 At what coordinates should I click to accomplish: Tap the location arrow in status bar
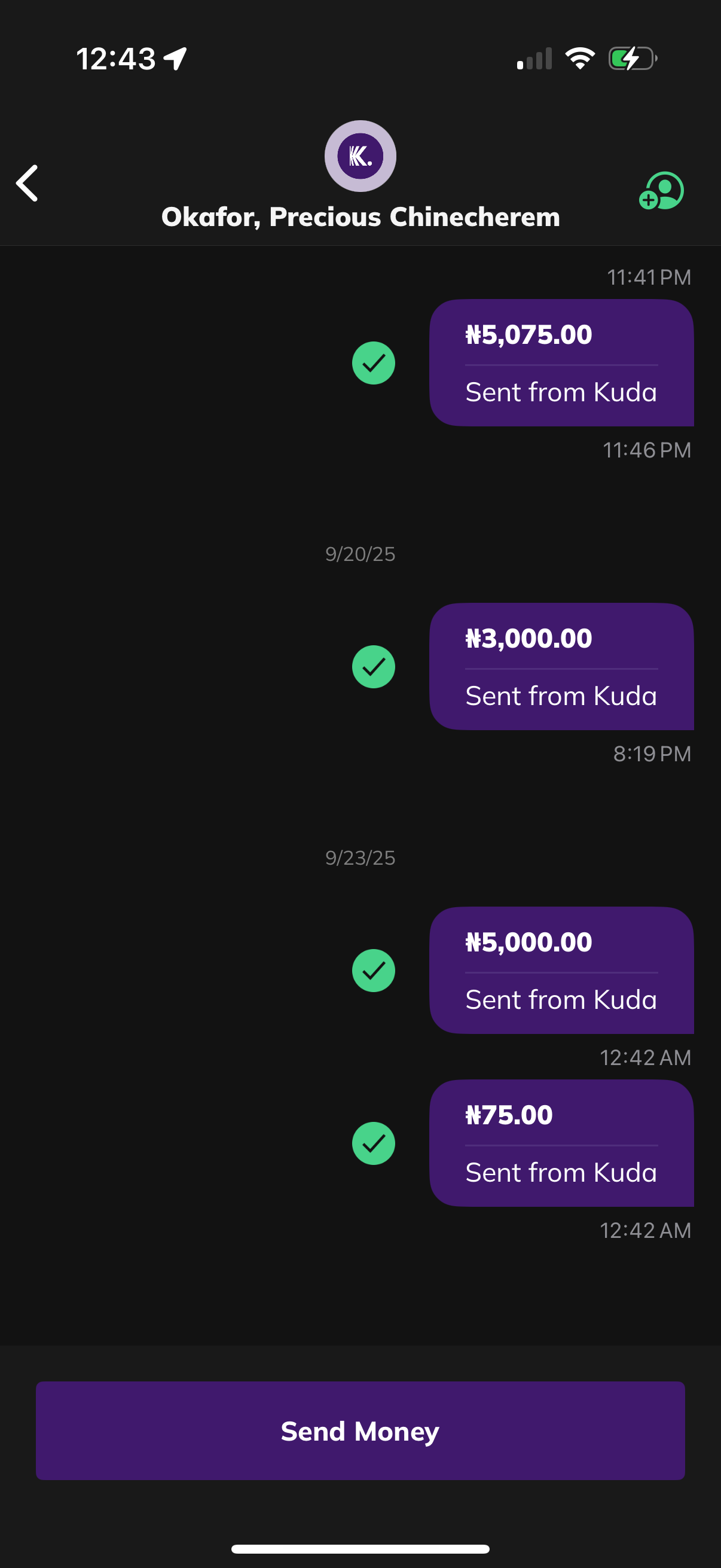[175, 59]
